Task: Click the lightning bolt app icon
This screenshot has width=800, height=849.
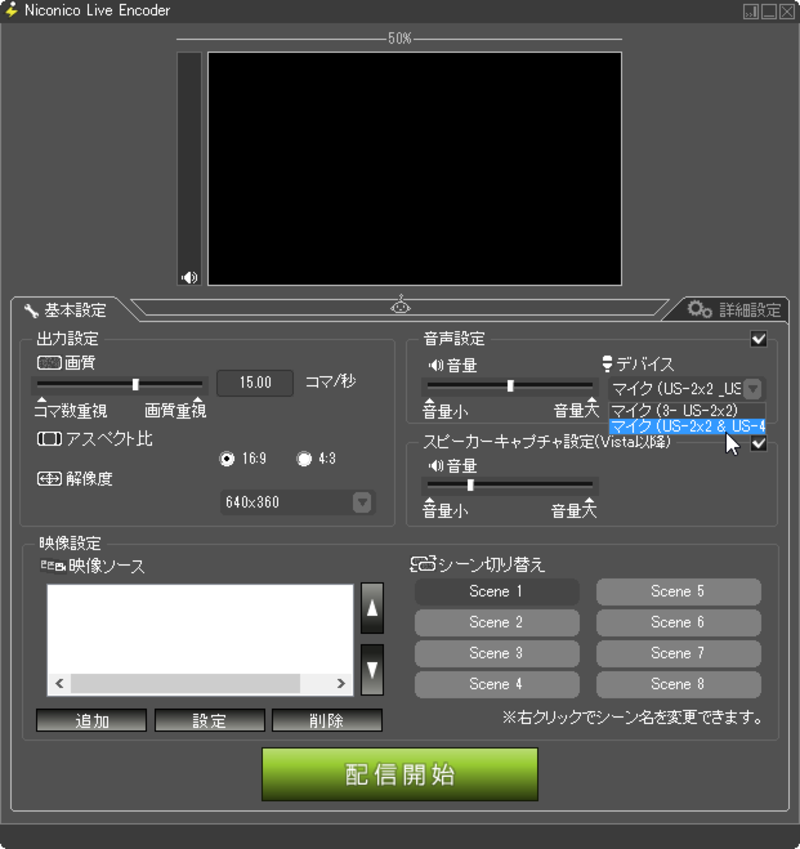Action: [x=11, y=10]
